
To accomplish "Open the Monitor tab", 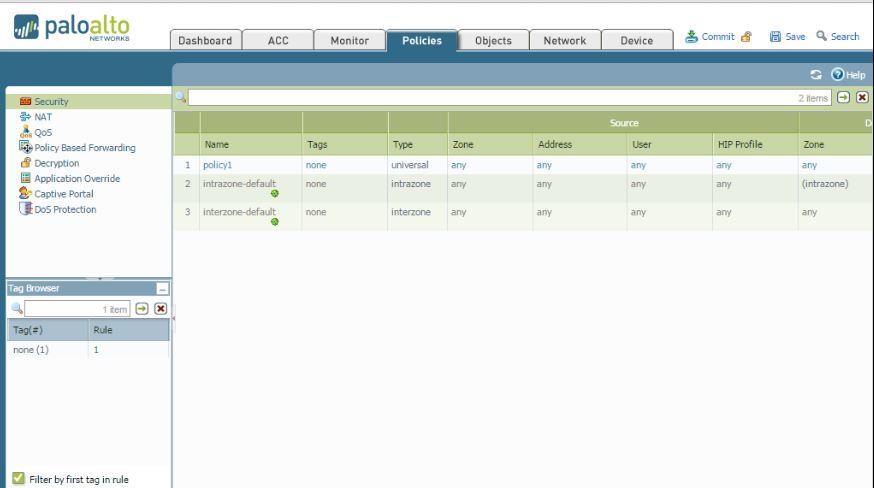I will (x=350, y=41).
